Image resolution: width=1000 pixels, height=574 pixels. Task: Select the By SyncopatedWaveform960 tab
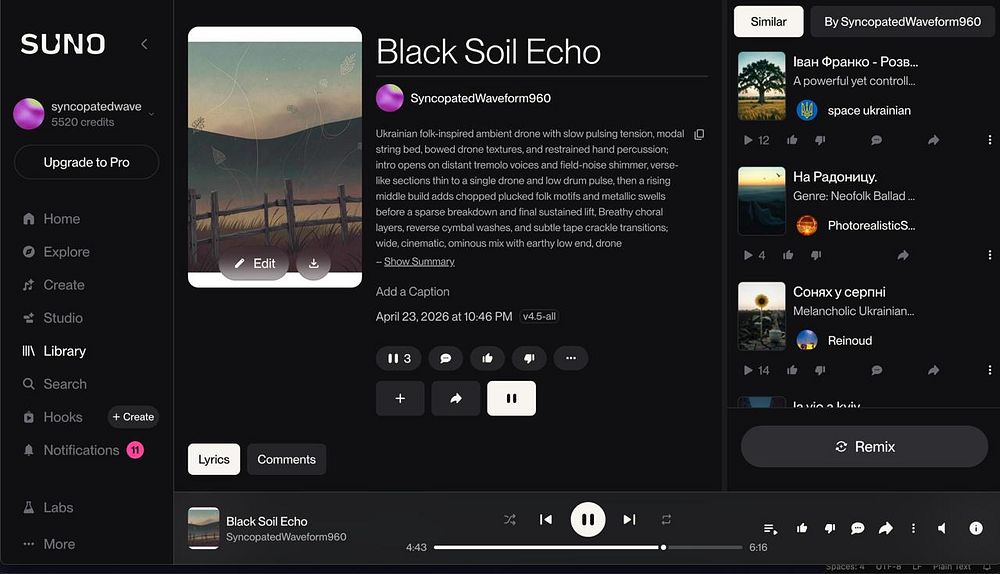(902, 22)
